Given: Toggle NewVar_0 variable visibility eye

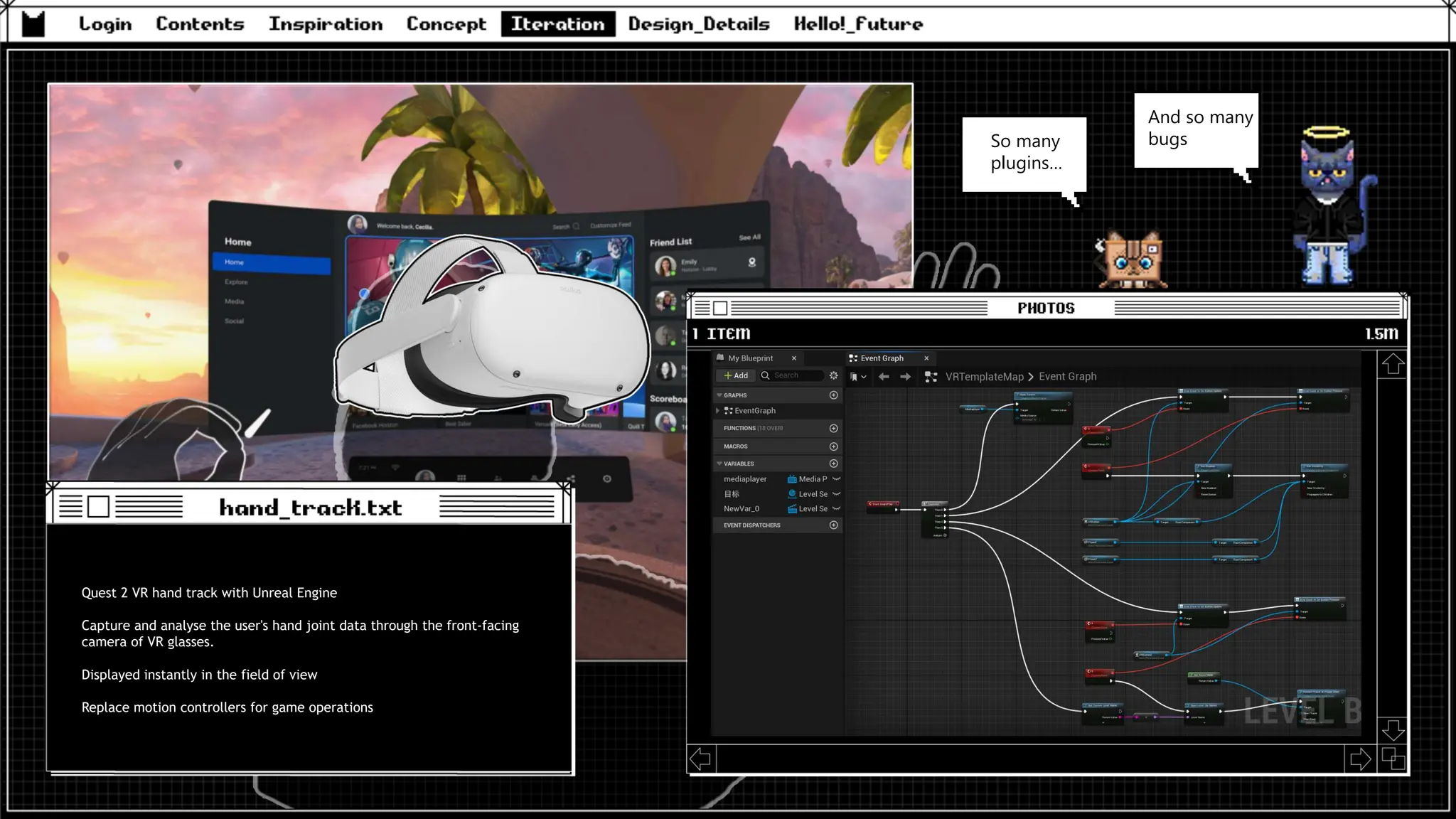Looking at the screenshot, I should pyautogui.click(x=837, y=509).
